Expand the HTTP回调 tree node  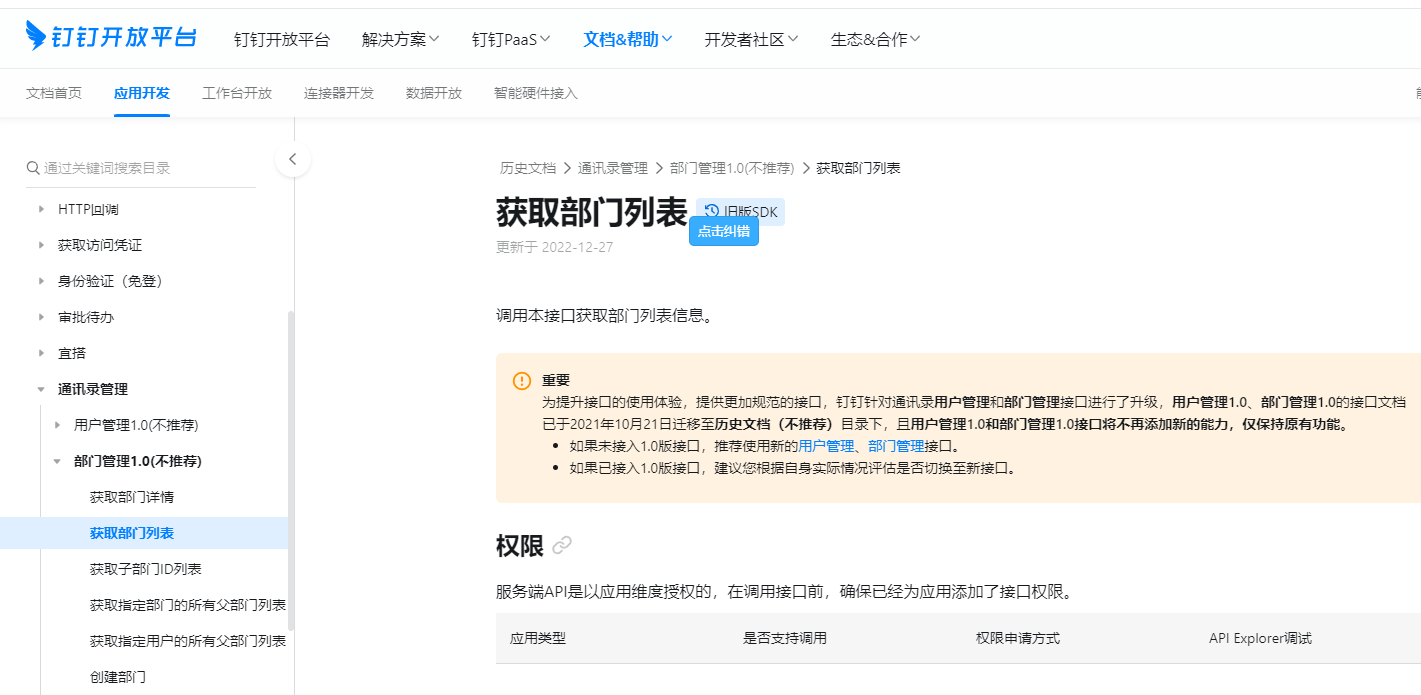click(x=41, y=209)
